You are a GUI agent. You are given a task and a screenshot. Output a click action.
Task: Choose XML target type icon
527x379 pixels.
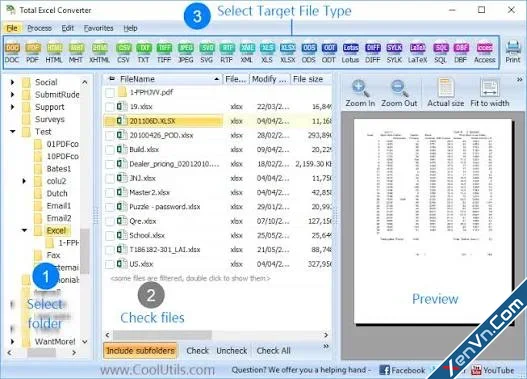(247, 53)
